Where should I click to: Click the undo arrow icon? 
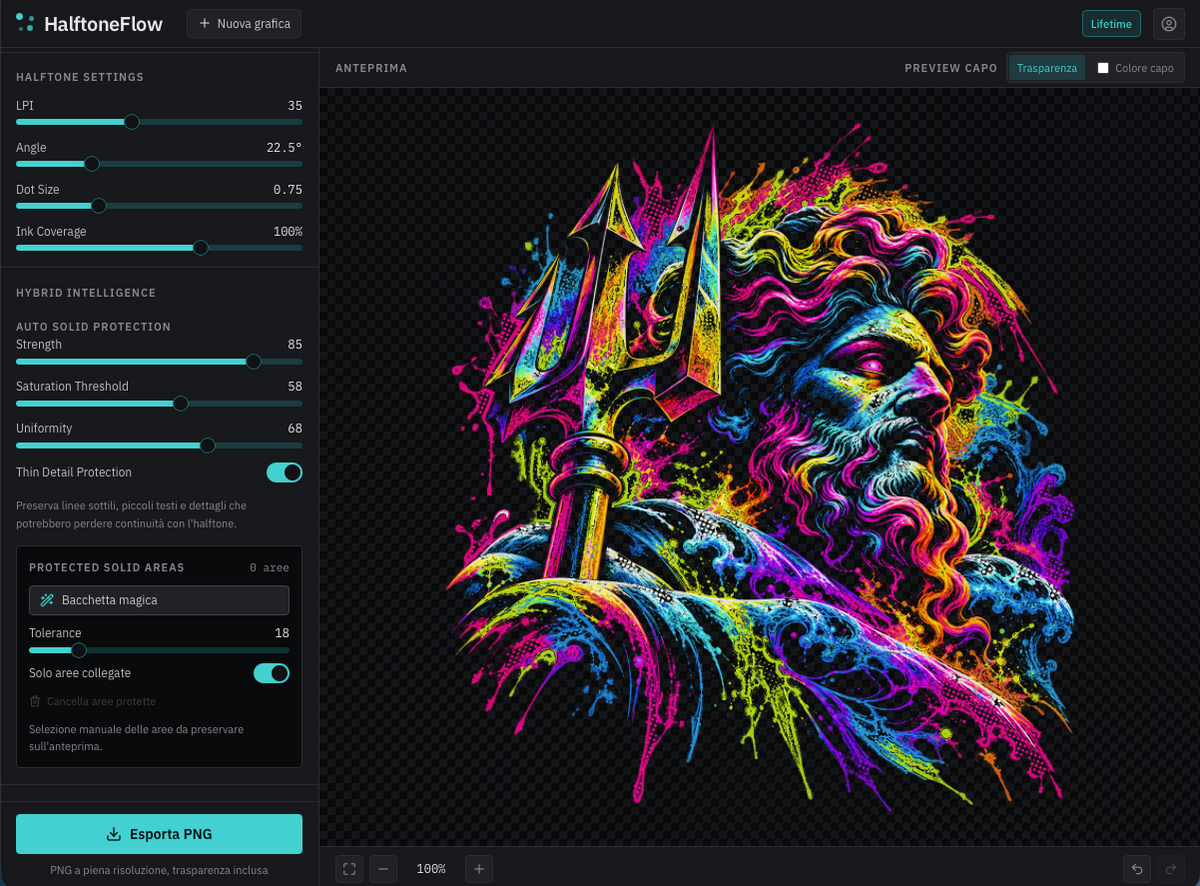(x=1136, y=869)
